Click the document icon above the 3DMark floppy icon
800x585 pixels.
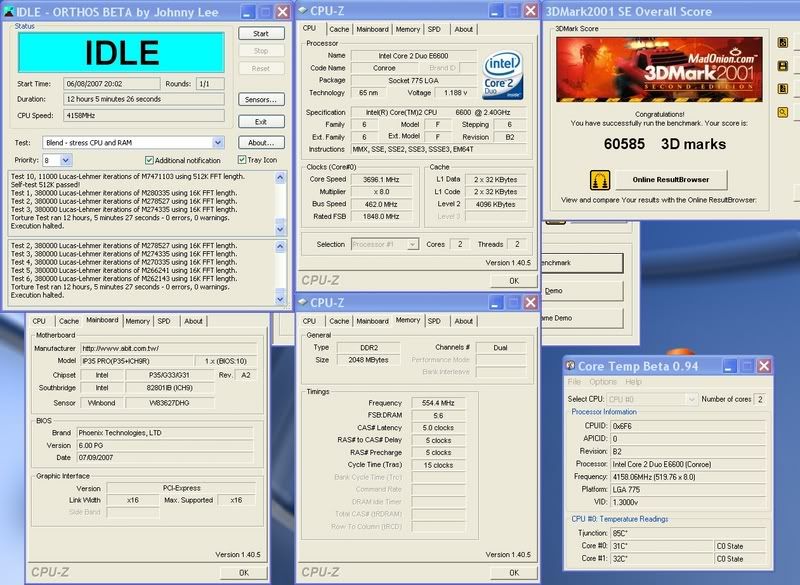pyautogui.click(x=783, y=42)
